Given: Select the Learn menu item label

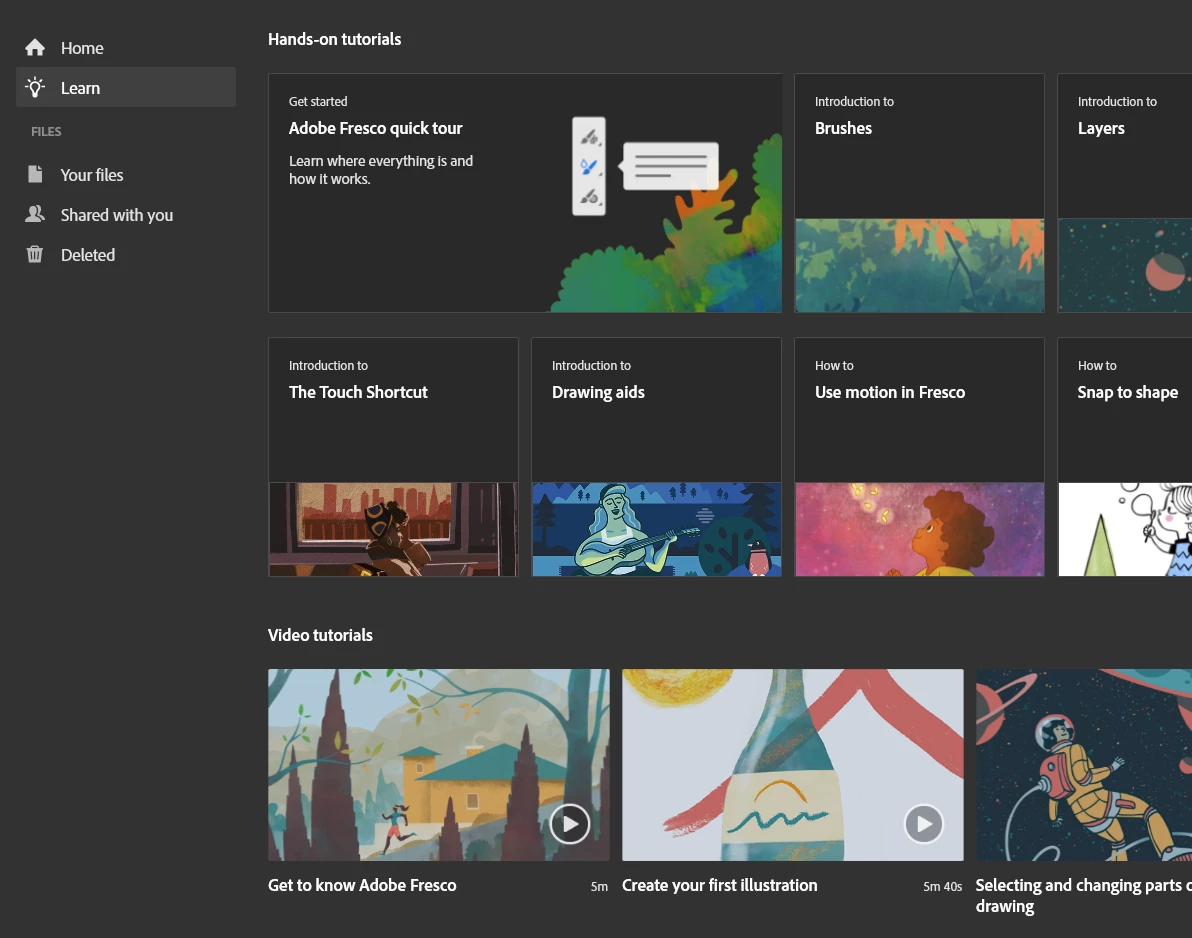Looking at the screenshot, I should point(81,88).
